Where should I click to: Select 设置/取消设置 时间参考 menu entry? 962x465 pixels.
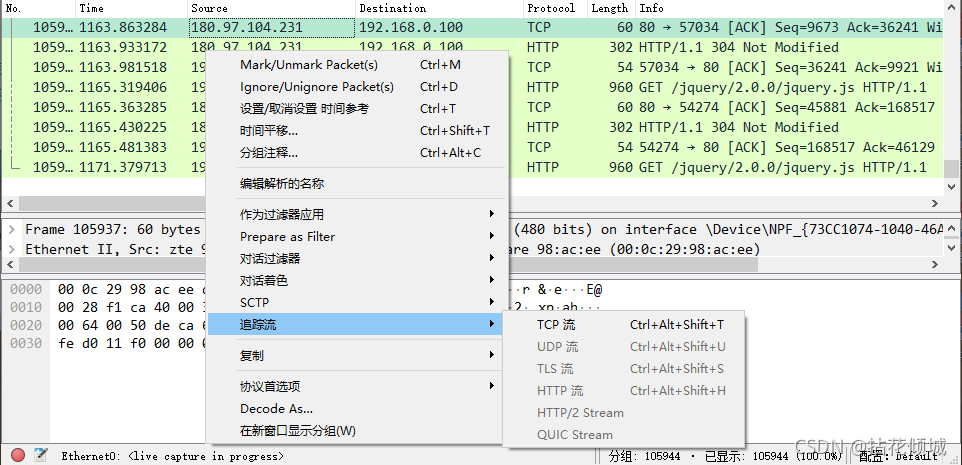click(357, 109)
